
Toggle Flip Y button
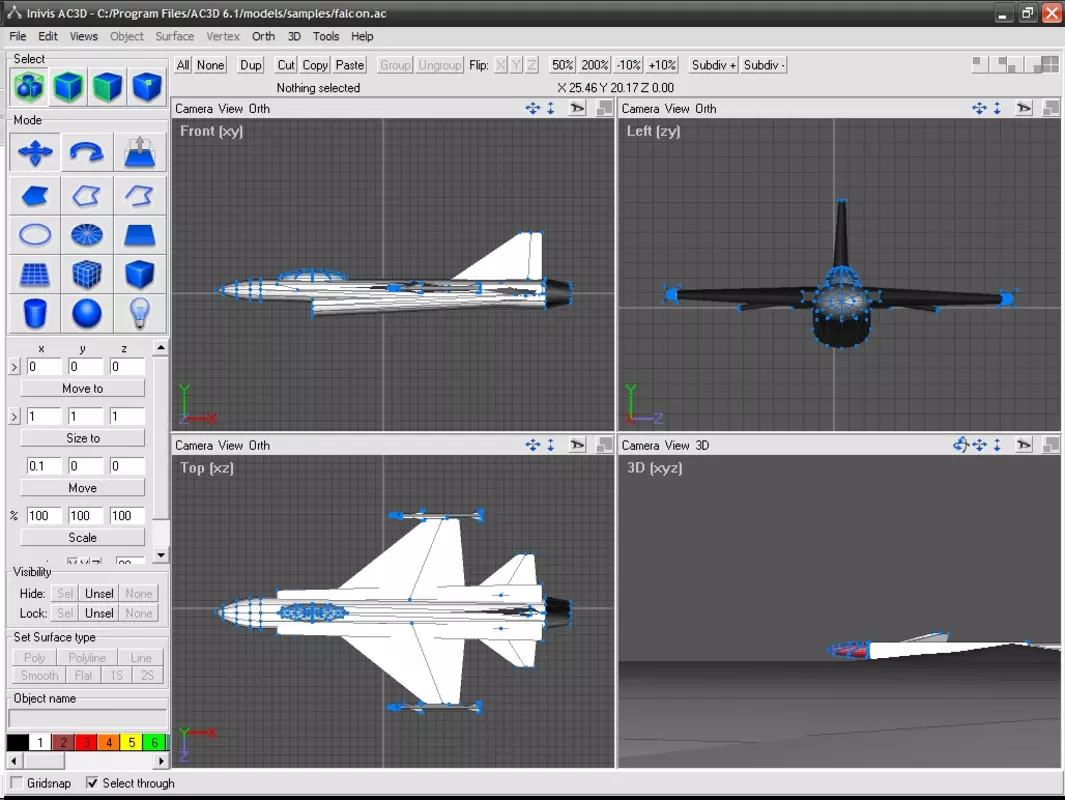tap(516, 65)
